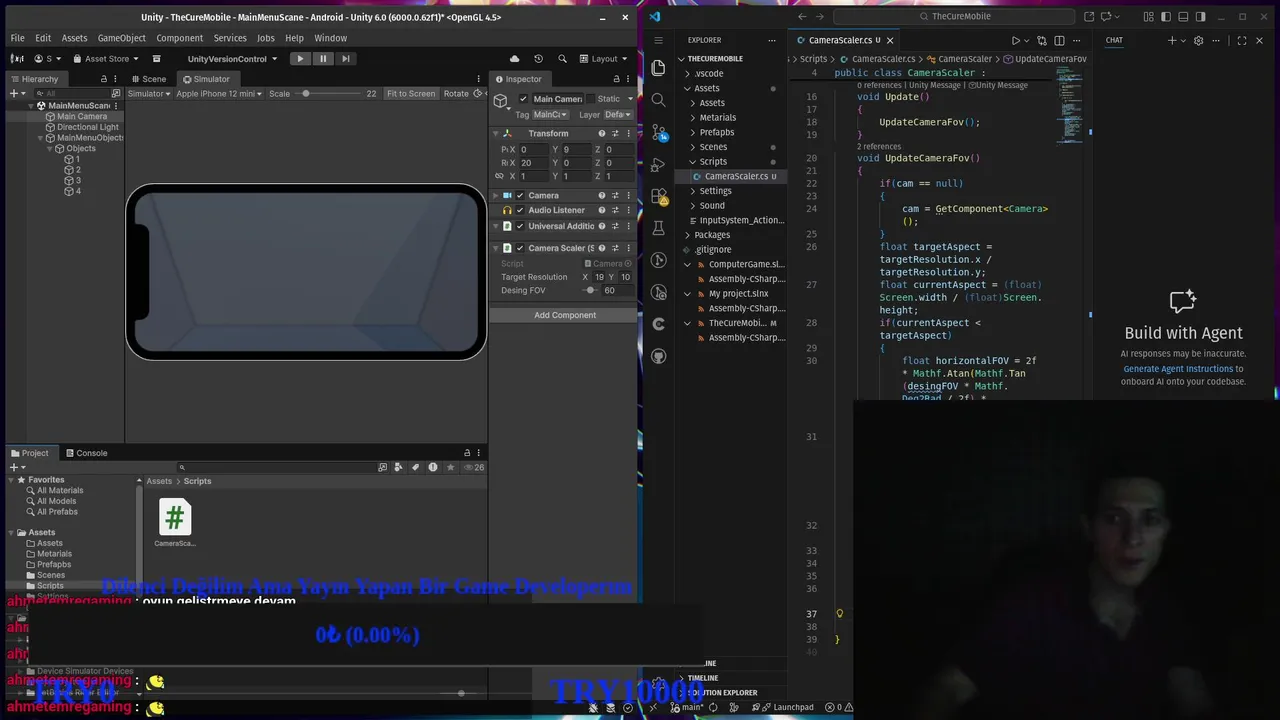Pause the Unity game preview
Viewport: 1280px width, 720px height.
pyautogui.click(x=323, y=59)
